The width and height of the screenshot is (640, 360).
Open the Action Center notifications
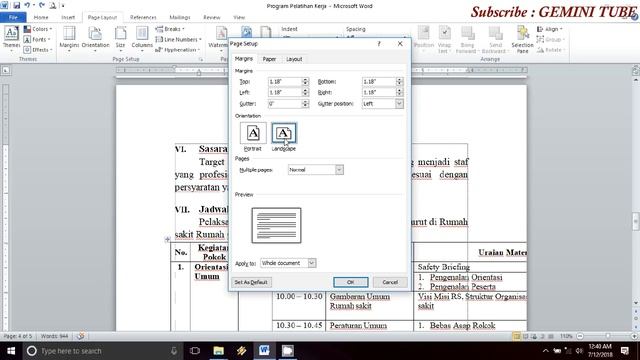tap(624, 351)
